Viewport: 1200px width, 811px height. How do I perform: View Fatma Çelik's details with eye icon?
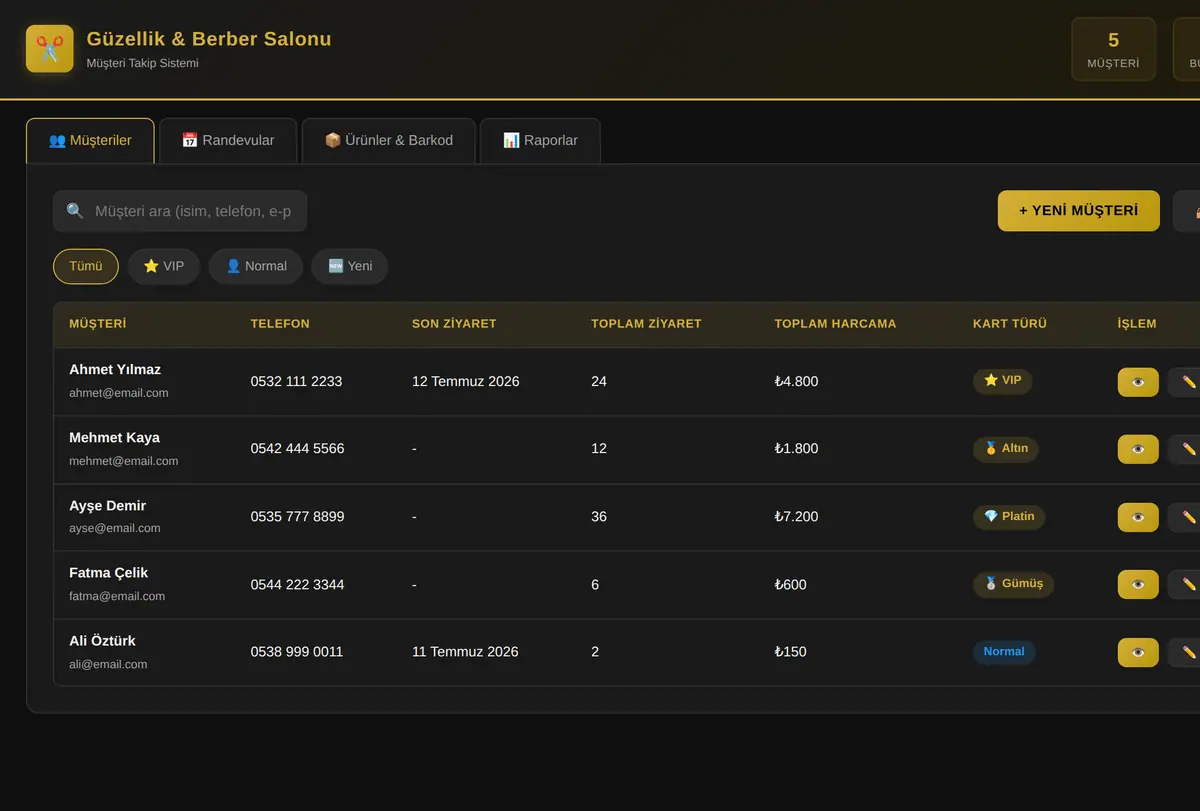[x=1138, y=584]
